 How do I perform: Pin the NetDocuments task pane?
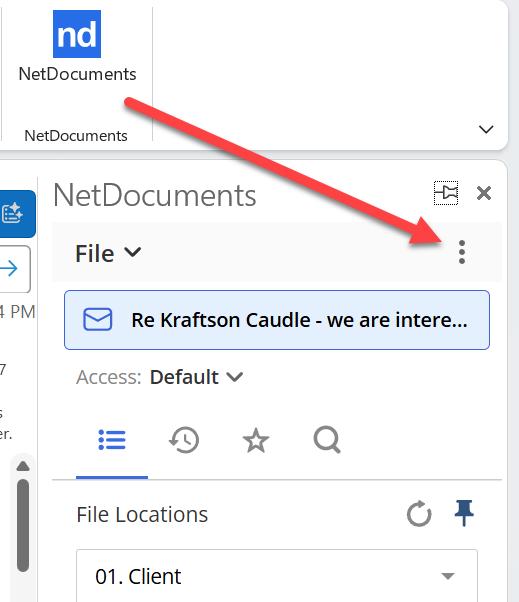click(x=446, y=193)
